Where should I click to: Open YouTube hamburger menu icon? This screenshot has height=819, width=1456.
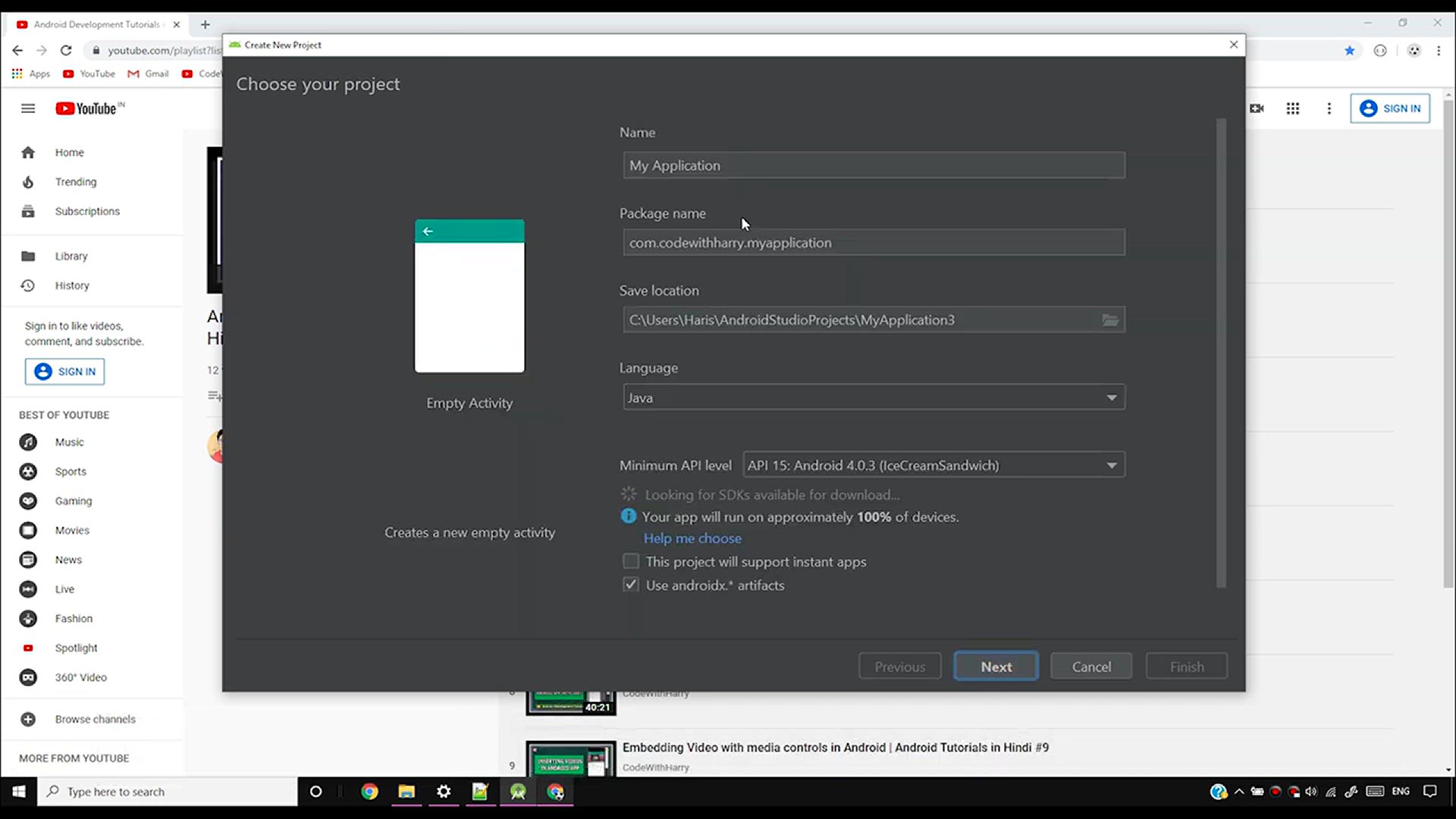28,108
